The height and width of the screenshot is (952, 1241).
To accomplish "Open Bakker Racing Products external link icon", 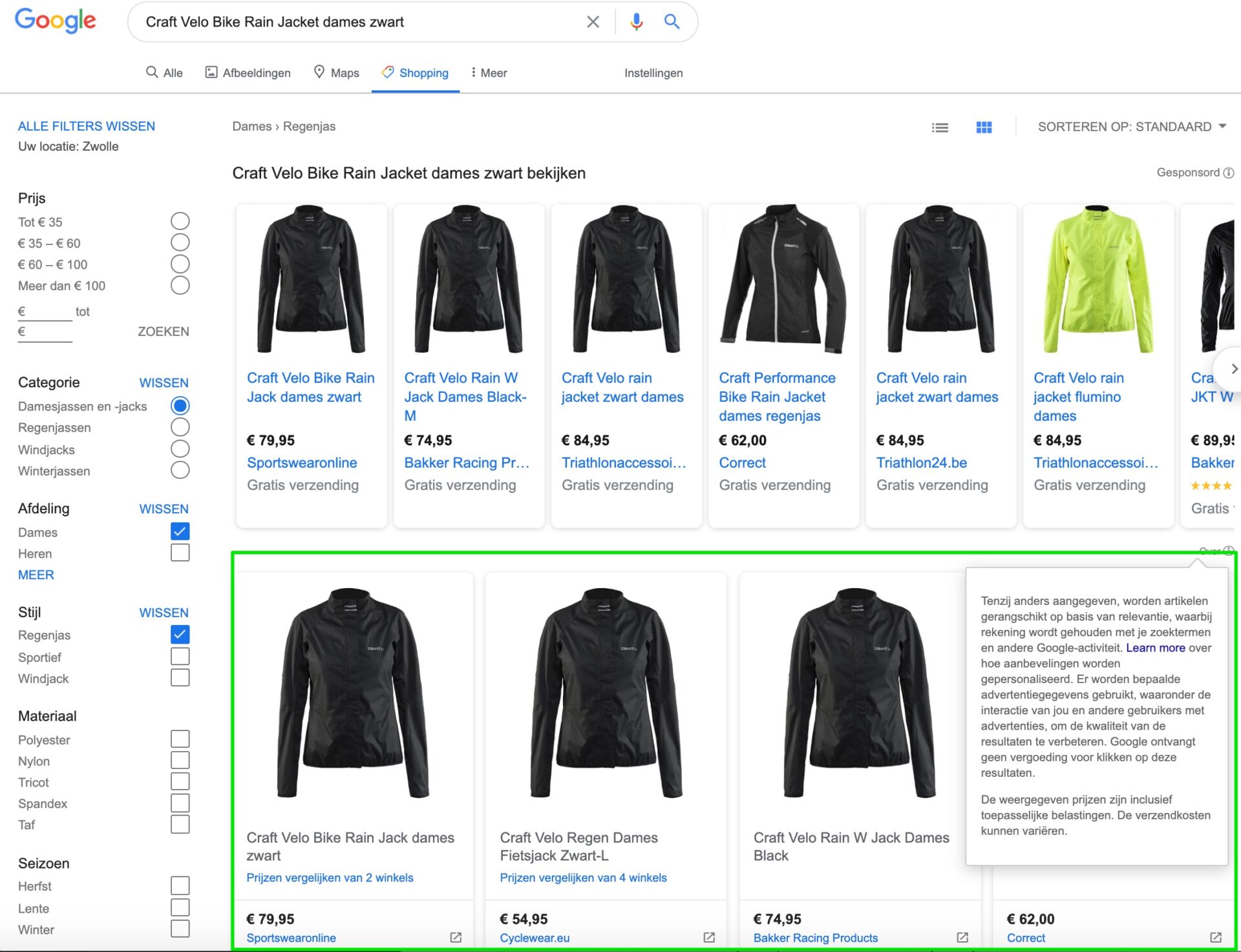I will tap(962, 937).
